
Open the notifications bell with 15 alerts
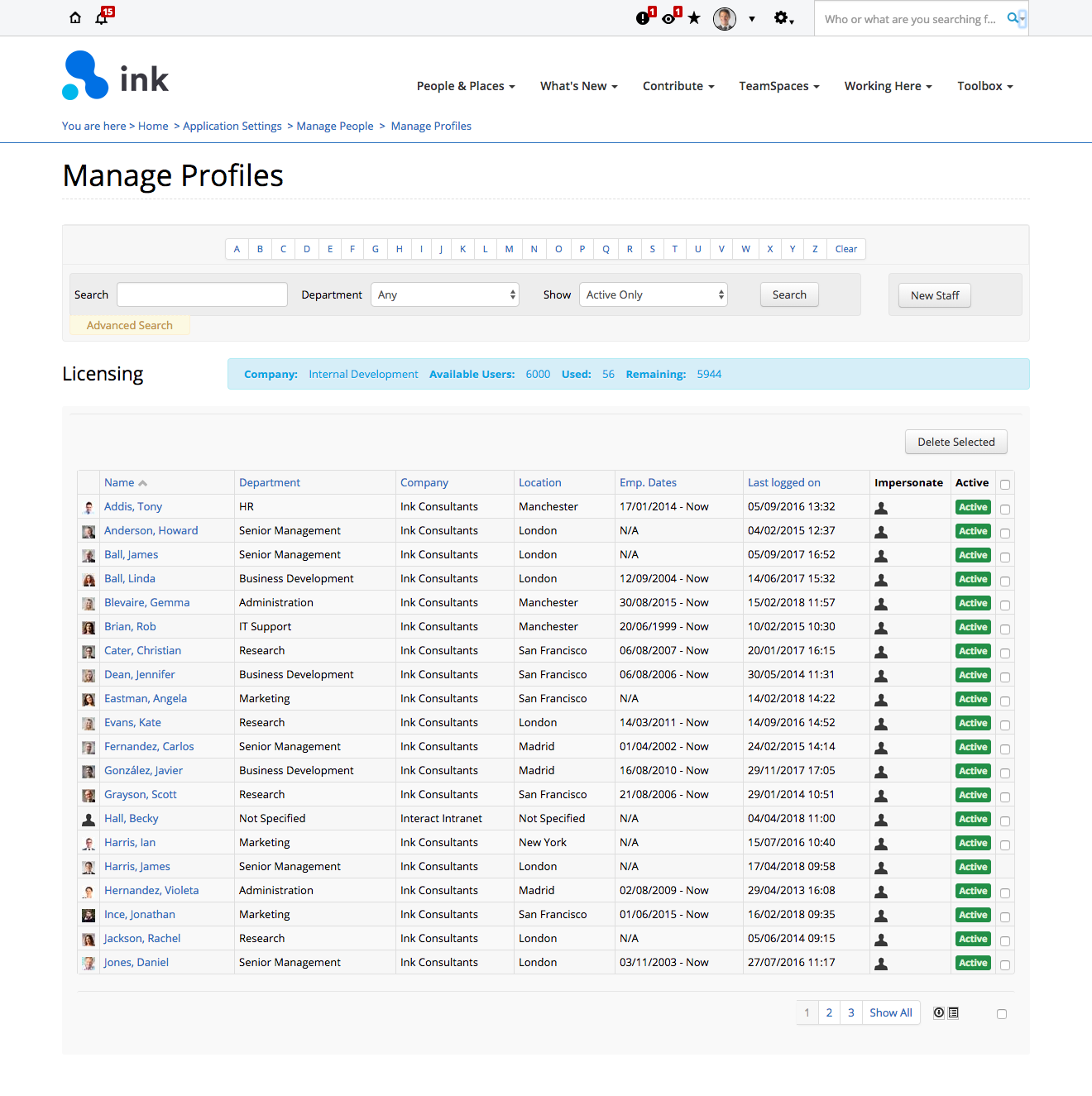coord(103,18)
